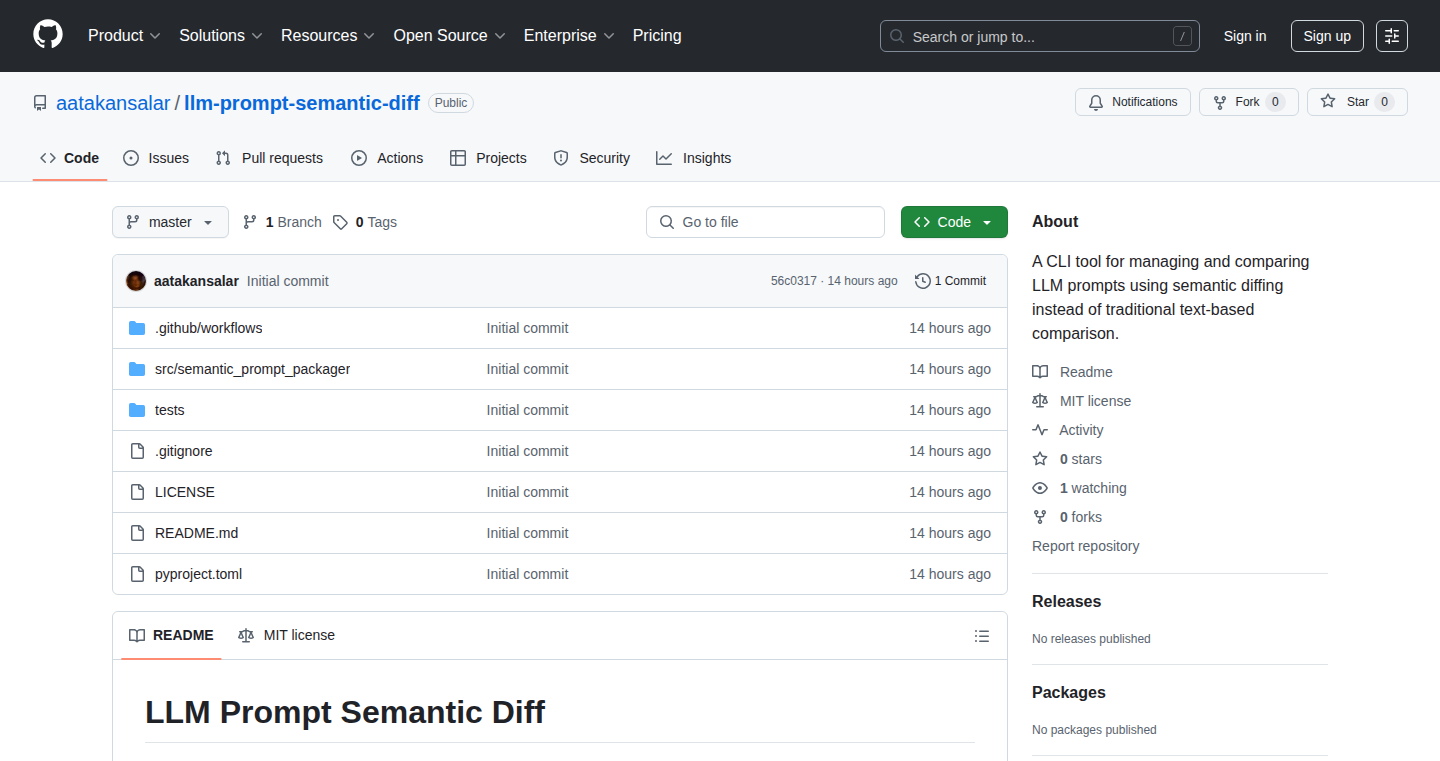The image size is (1440, 761).
Task: Select the README tab in file viewer
Action: click(x=171, y=636)
